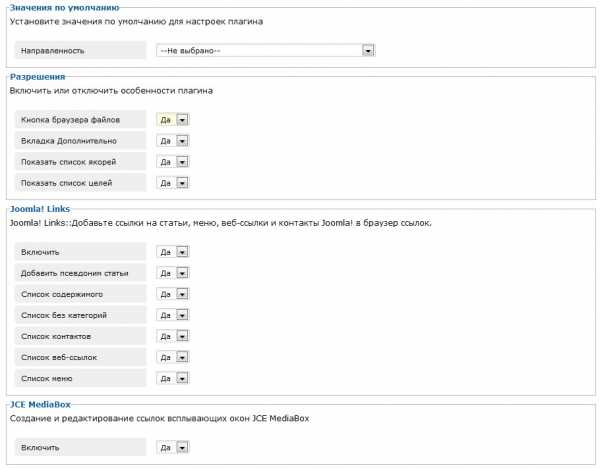
Task: Open the Список содержимого dropdown
Action: 173,294
